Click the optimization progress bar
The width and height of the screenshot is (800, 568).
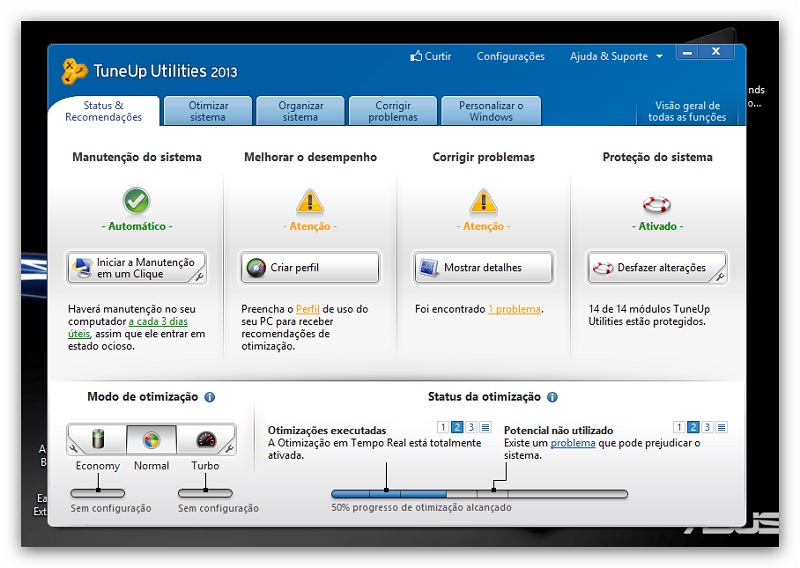click(x=479, y=494)
